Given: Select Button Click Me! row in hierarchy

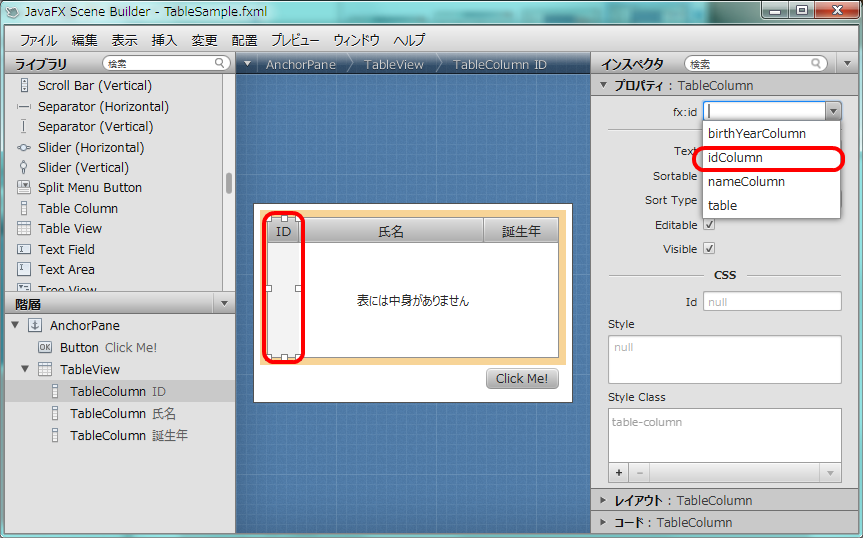Looking at the screenshot, I should [x=120, y=347].
